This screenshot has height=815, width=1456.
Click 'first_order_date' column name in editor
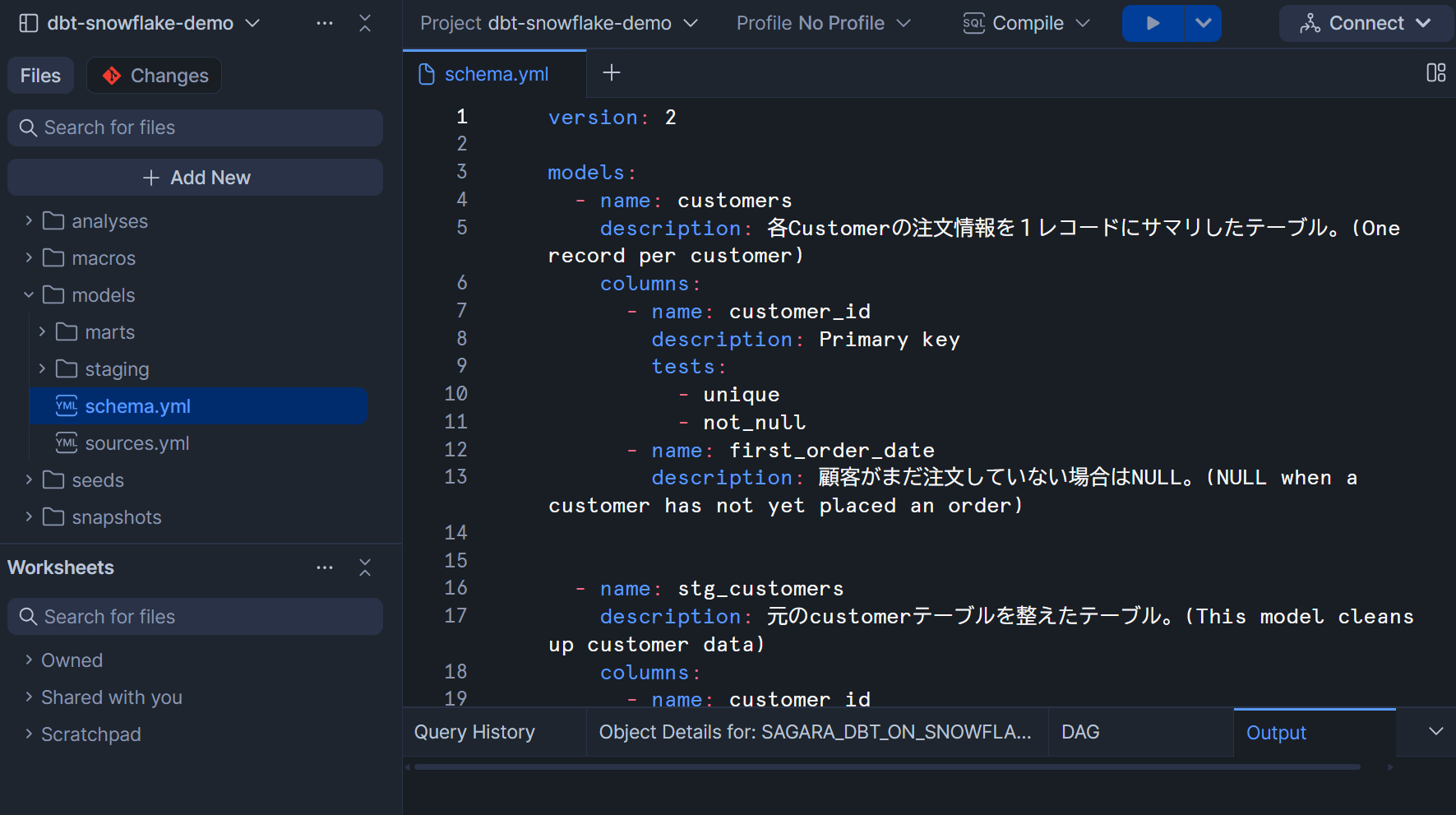coord(832,451)
